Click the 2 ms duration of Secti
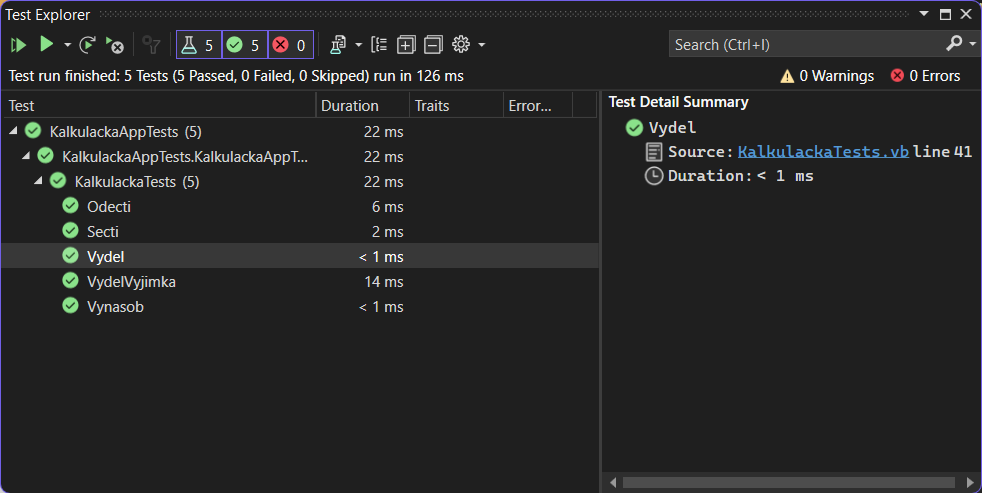982x493 pixels. point(388,232)
